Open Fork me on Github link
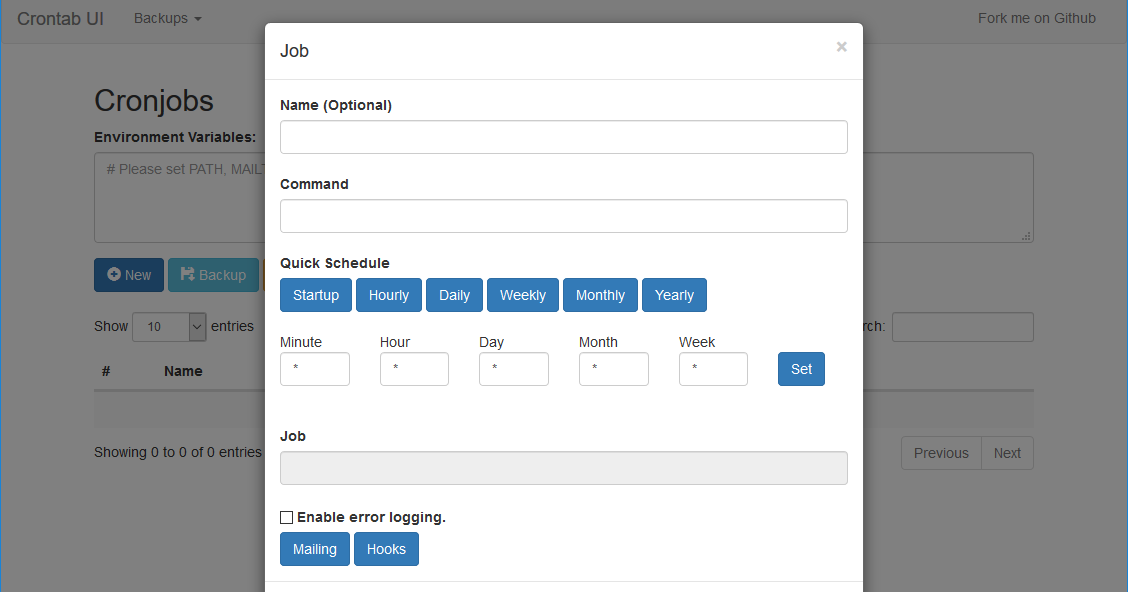The width and height of the screenshot is (1128, 592). [x=1036, y=18]
